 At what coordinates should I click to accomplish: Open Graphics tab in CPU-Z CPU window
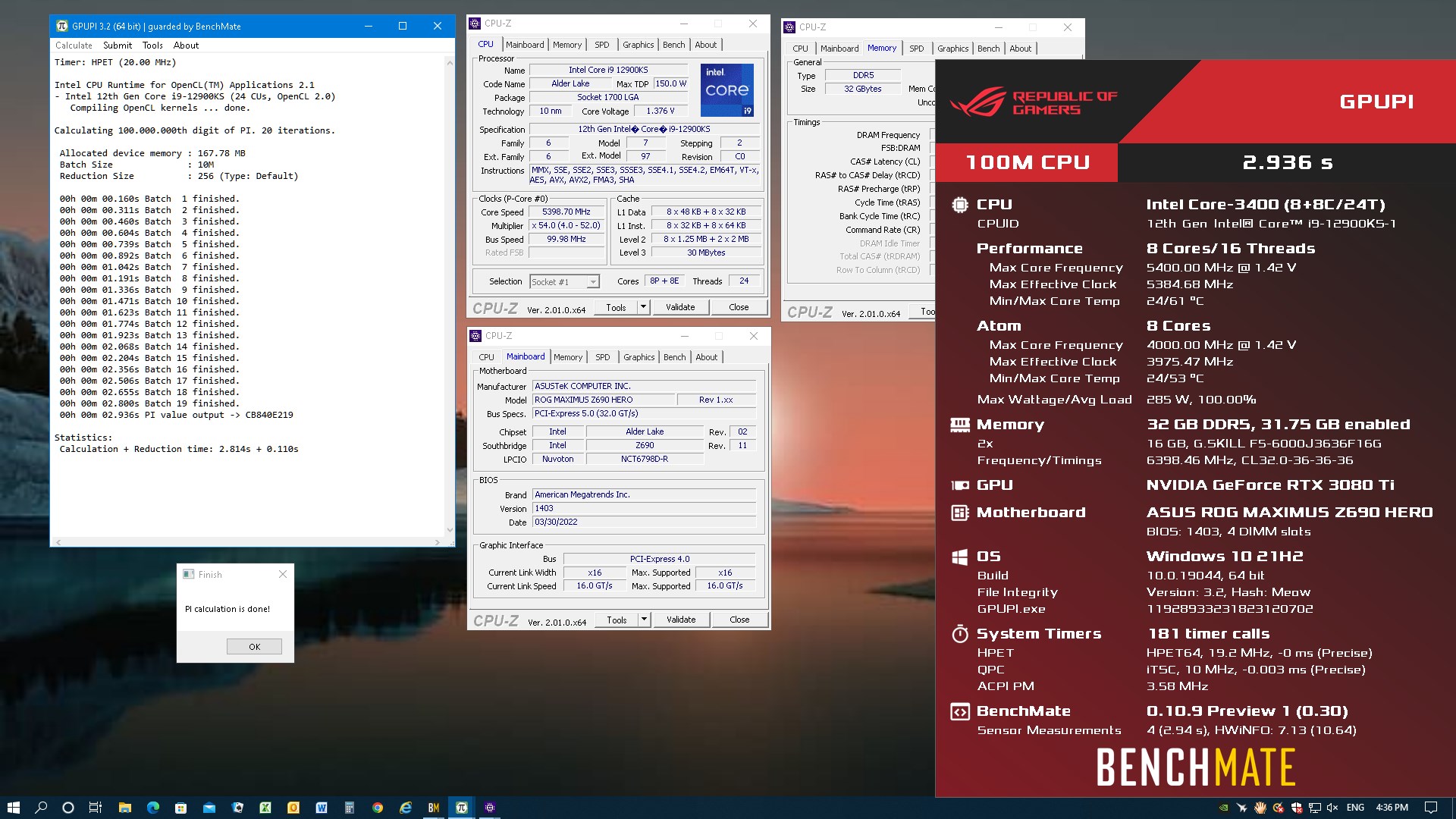click(x=639, y=45)
